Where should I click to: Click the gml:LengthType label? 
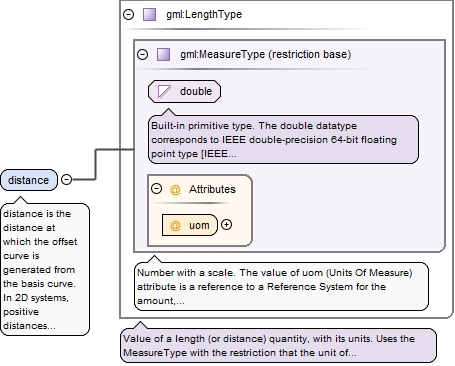click(x=204, y=14)
